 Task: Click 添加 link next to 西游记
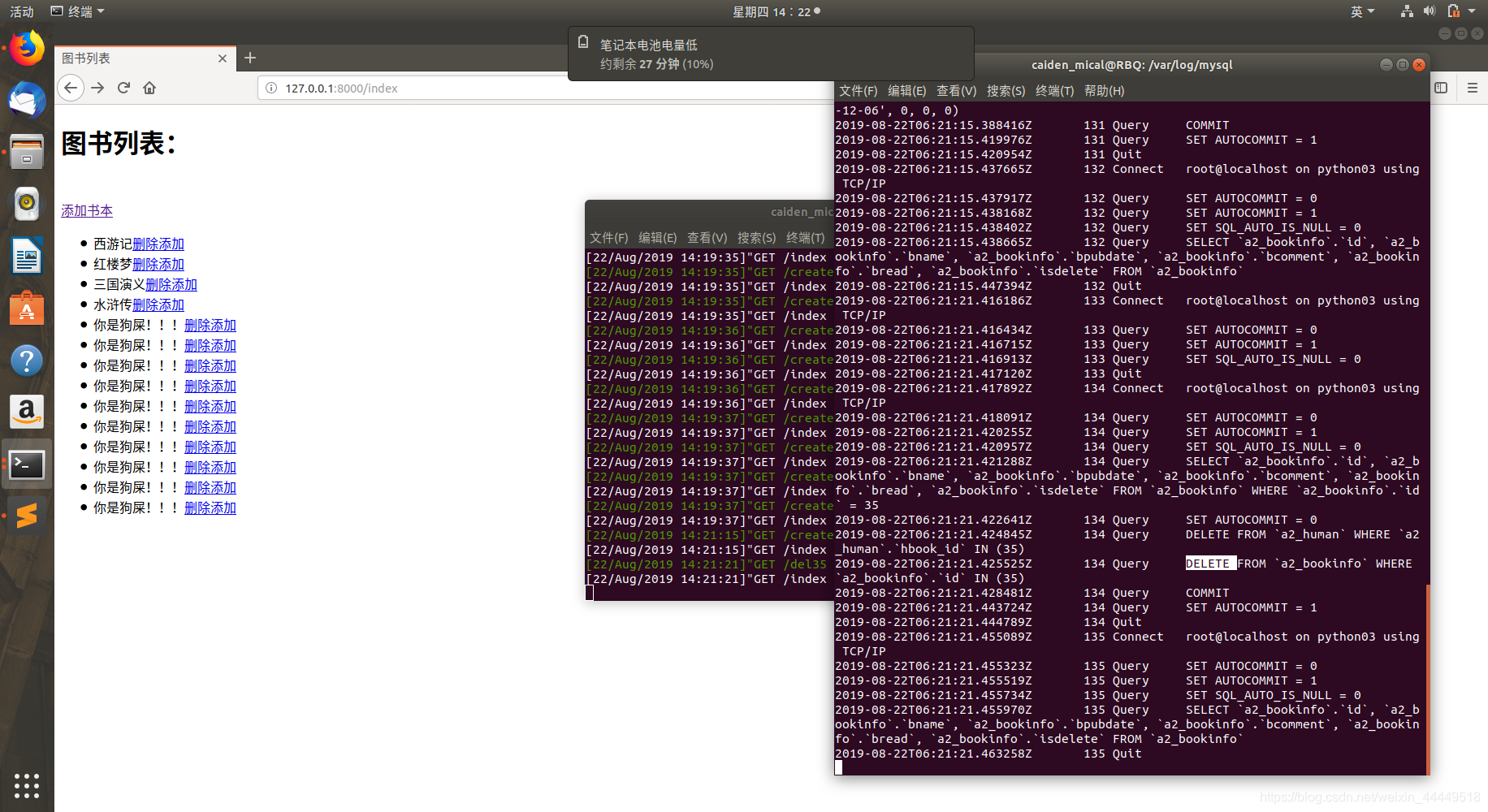tap(171, 244)
